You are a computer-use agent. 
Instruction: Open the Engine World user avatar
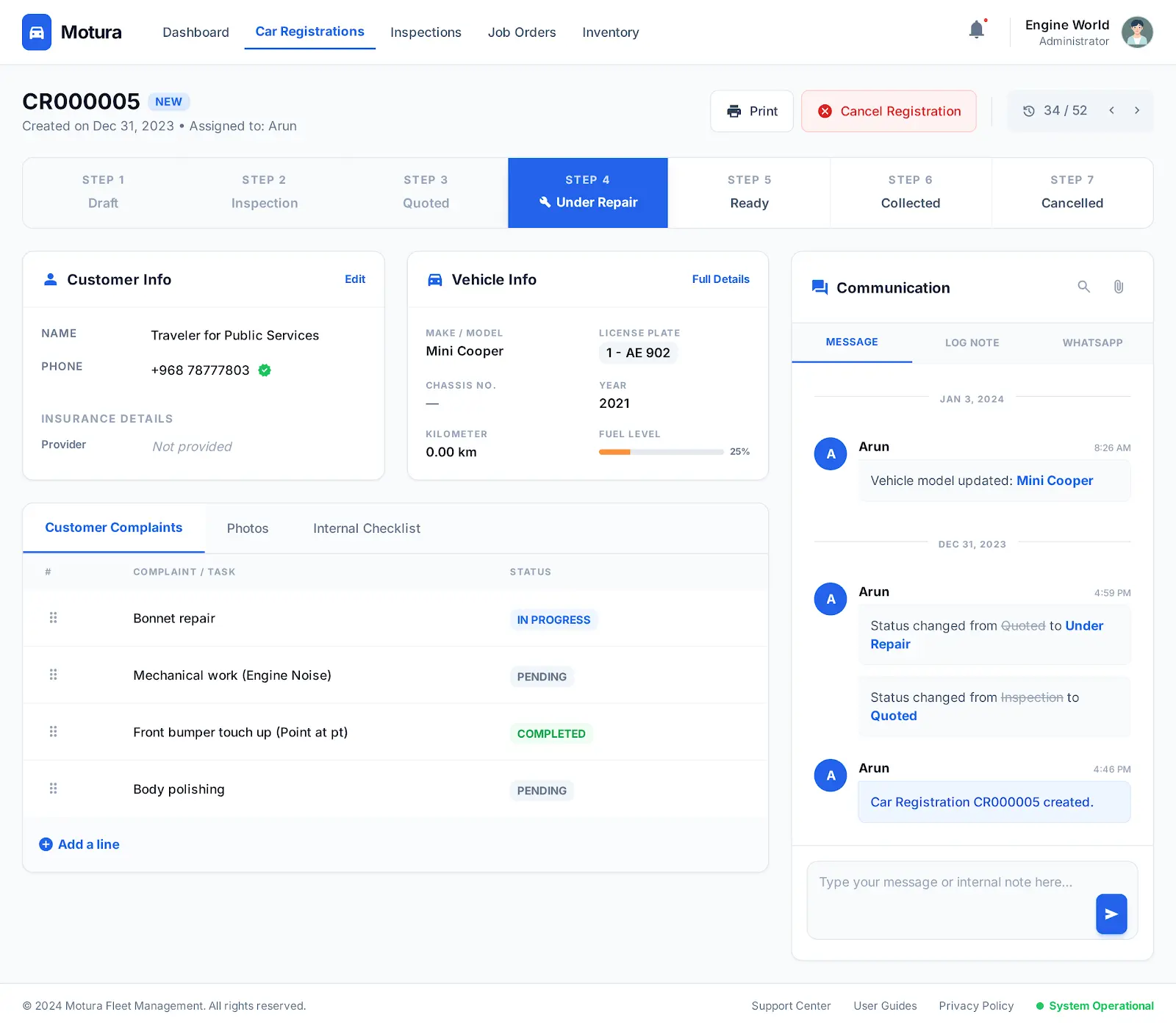click(1136, 32)
